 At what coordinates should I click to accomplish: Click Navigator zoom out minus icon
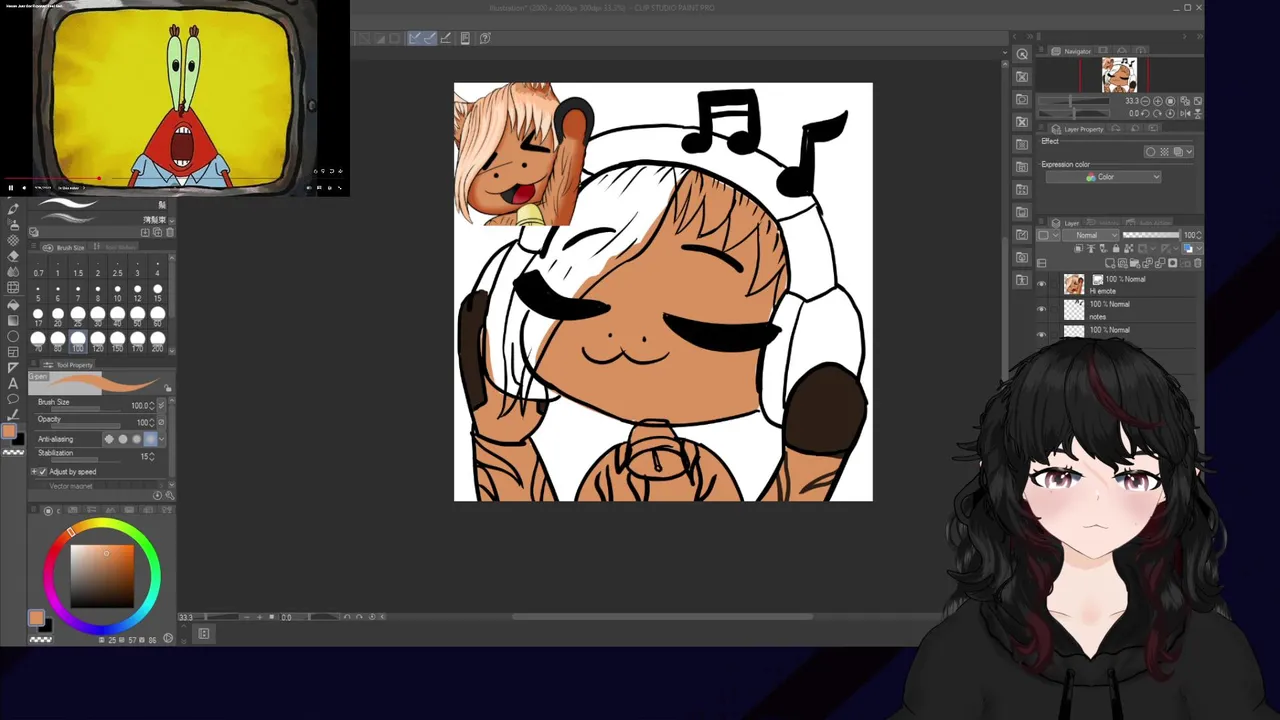click(x=1145, y=101)
